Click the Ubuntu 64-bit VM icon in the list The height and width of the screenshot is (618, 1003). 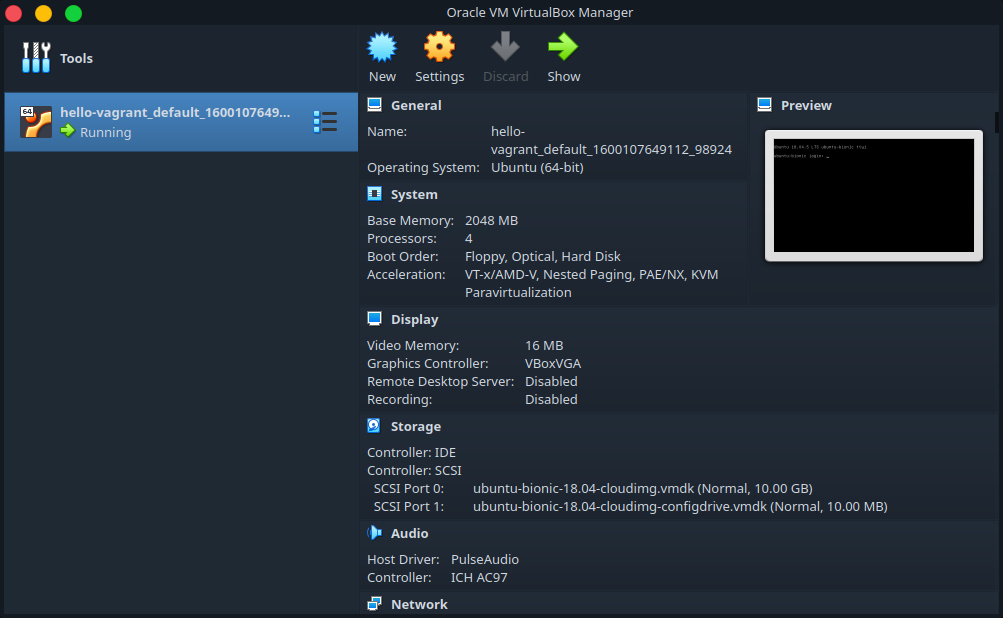click(x=36, y=122)
